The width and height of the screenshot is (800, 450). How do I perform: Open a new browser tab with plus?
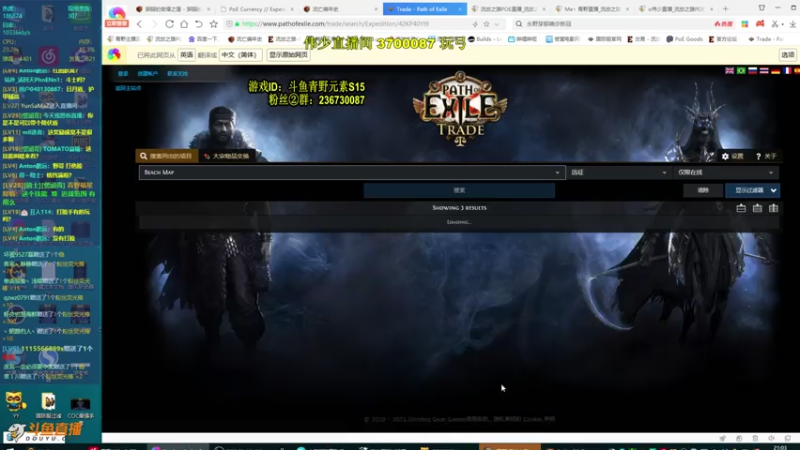click(726, 9)
